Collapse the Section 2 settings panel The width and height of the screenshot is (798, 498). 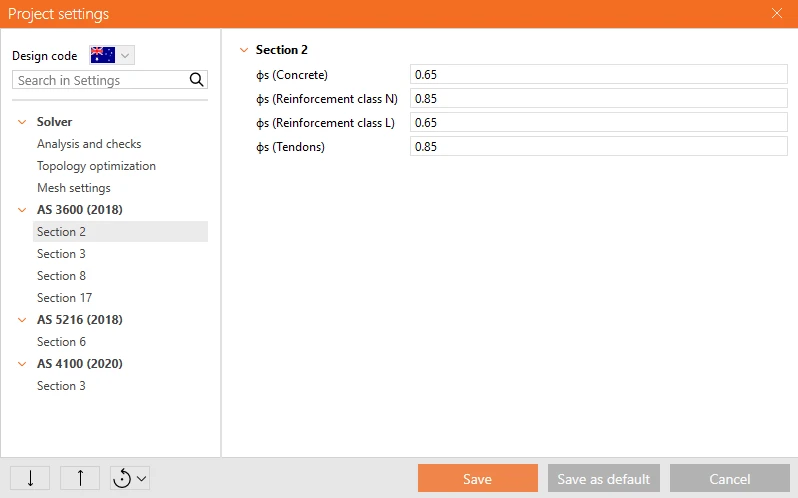click(244, 50)
